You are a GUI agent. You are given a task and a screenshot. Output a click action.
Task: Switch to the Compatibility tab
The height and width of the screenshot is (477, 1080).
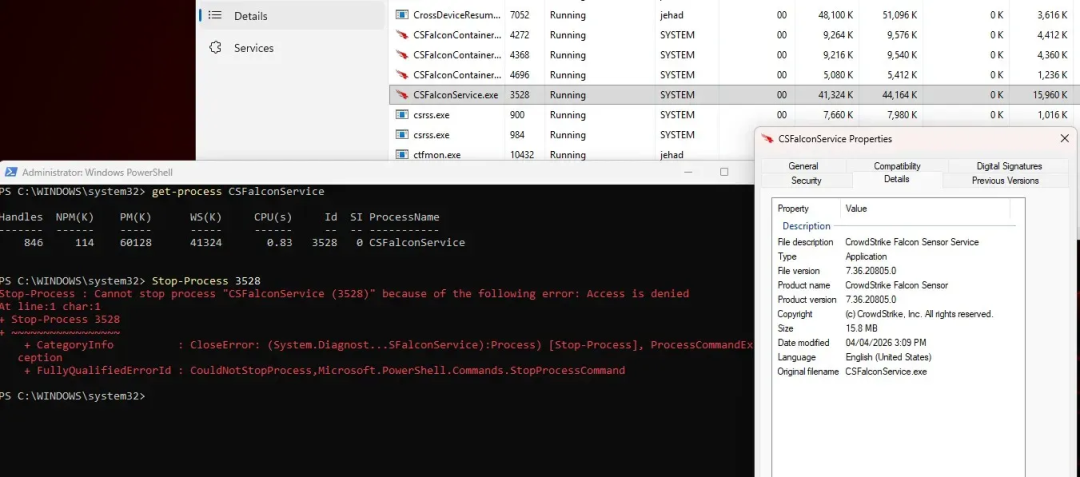pos(897,166)
